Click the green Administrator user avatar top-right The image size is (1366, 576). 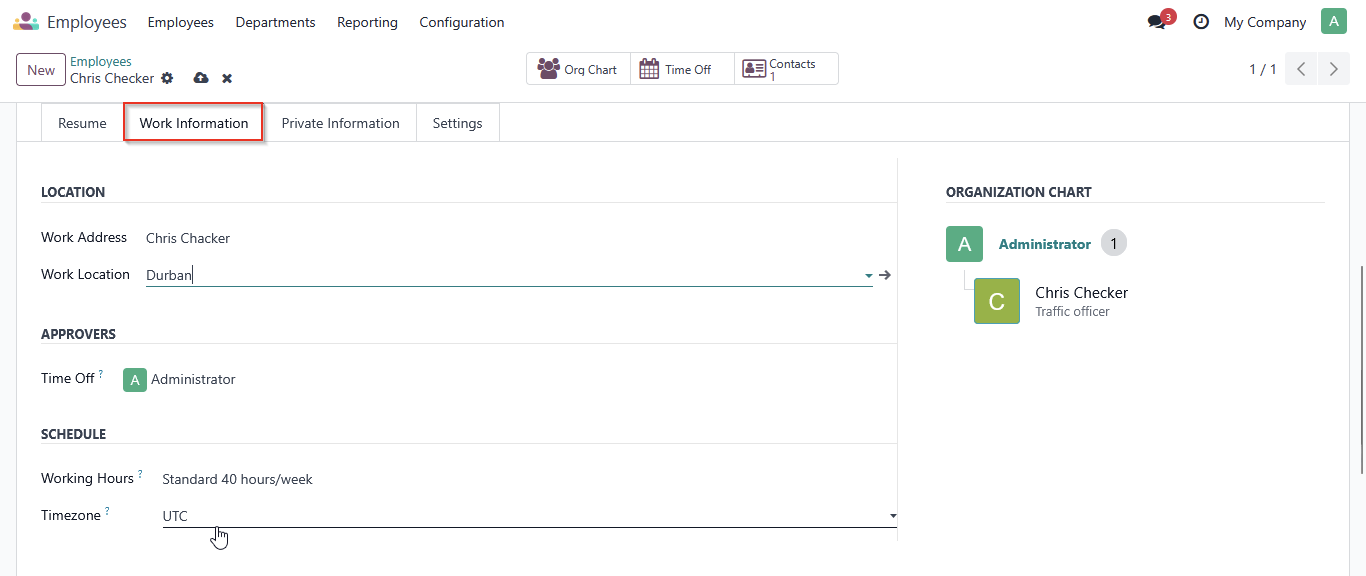(x=1334, y=21)
